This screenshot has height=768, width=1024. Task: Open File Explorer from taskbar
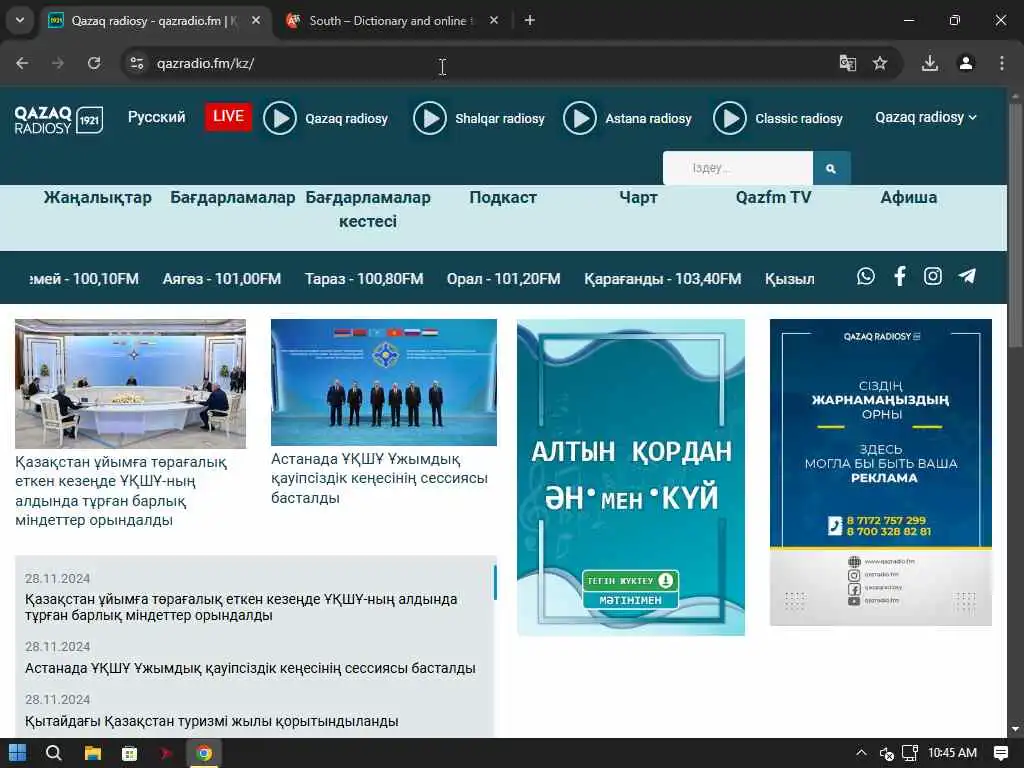pos(92,753)
